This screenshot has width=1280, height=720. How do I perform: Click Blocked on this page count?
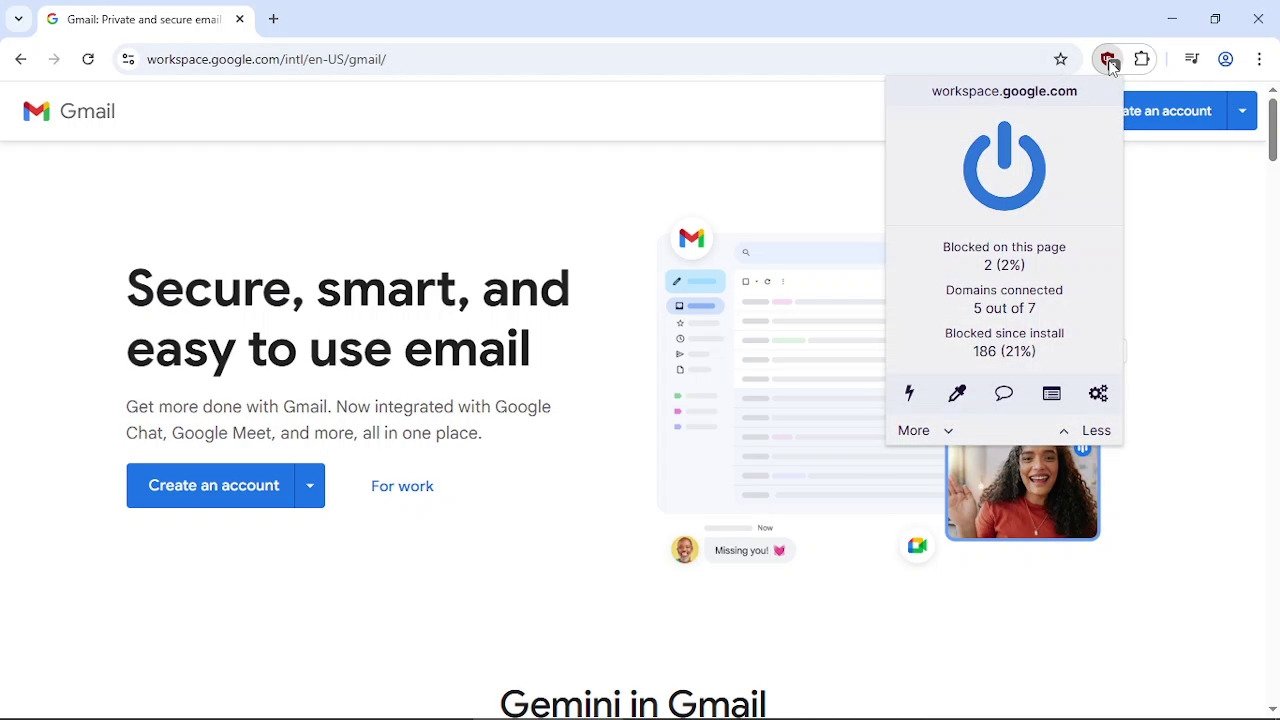[x=1004, y=256]
